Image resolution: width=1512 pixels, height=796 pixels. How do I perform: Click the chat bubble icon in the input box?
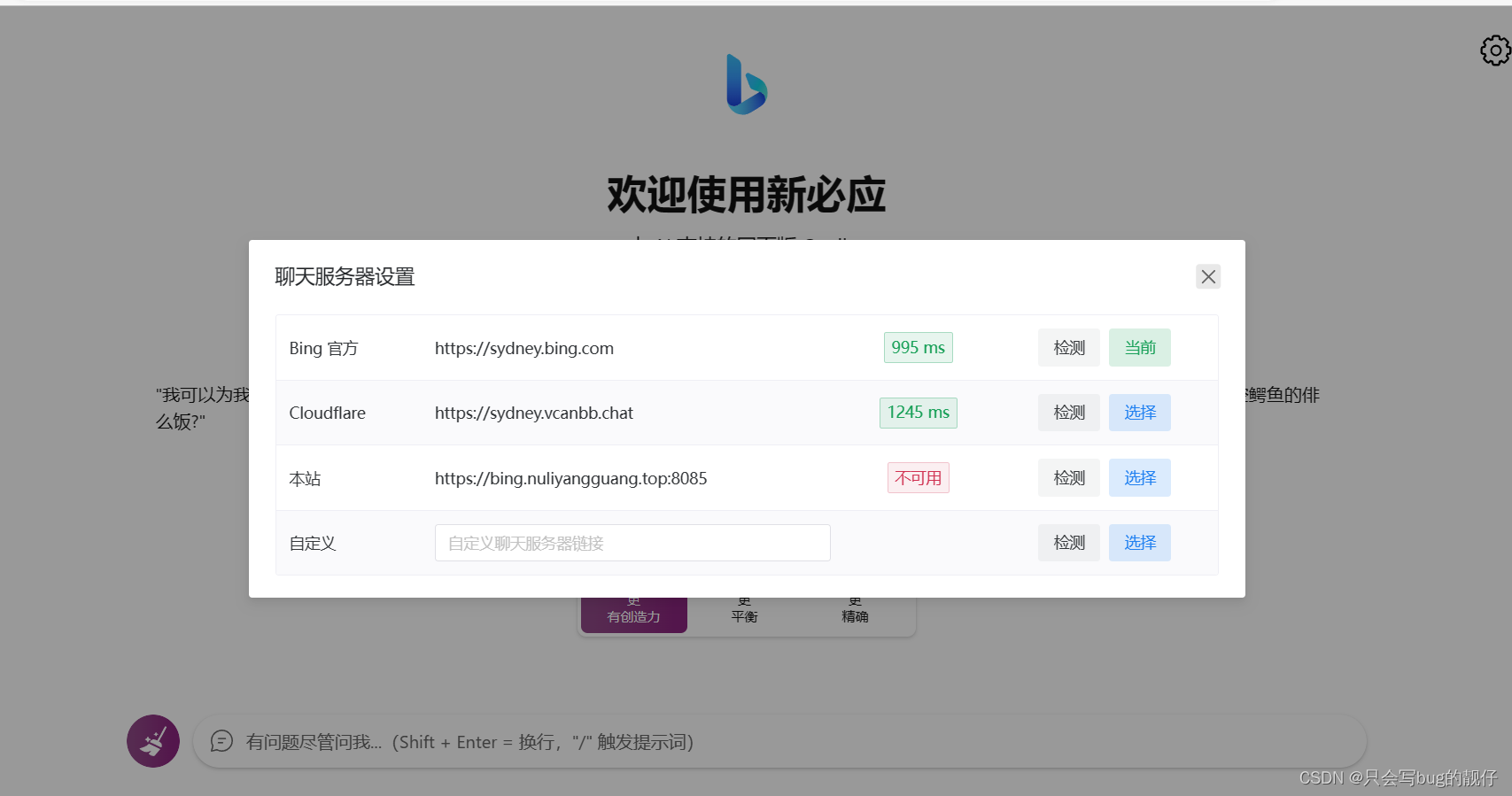click(221, 741)
